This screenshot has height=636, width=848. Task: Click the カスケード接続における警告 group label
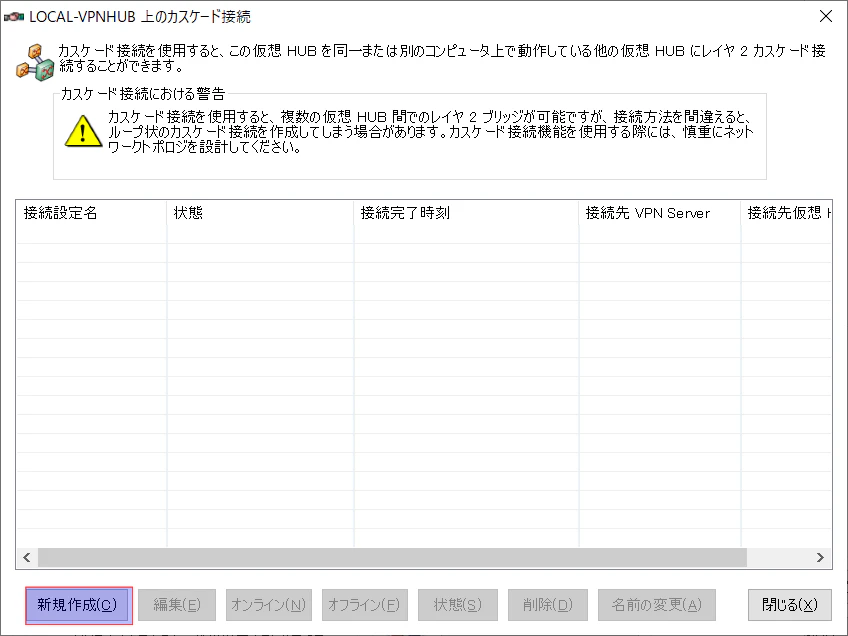point(143,94)
